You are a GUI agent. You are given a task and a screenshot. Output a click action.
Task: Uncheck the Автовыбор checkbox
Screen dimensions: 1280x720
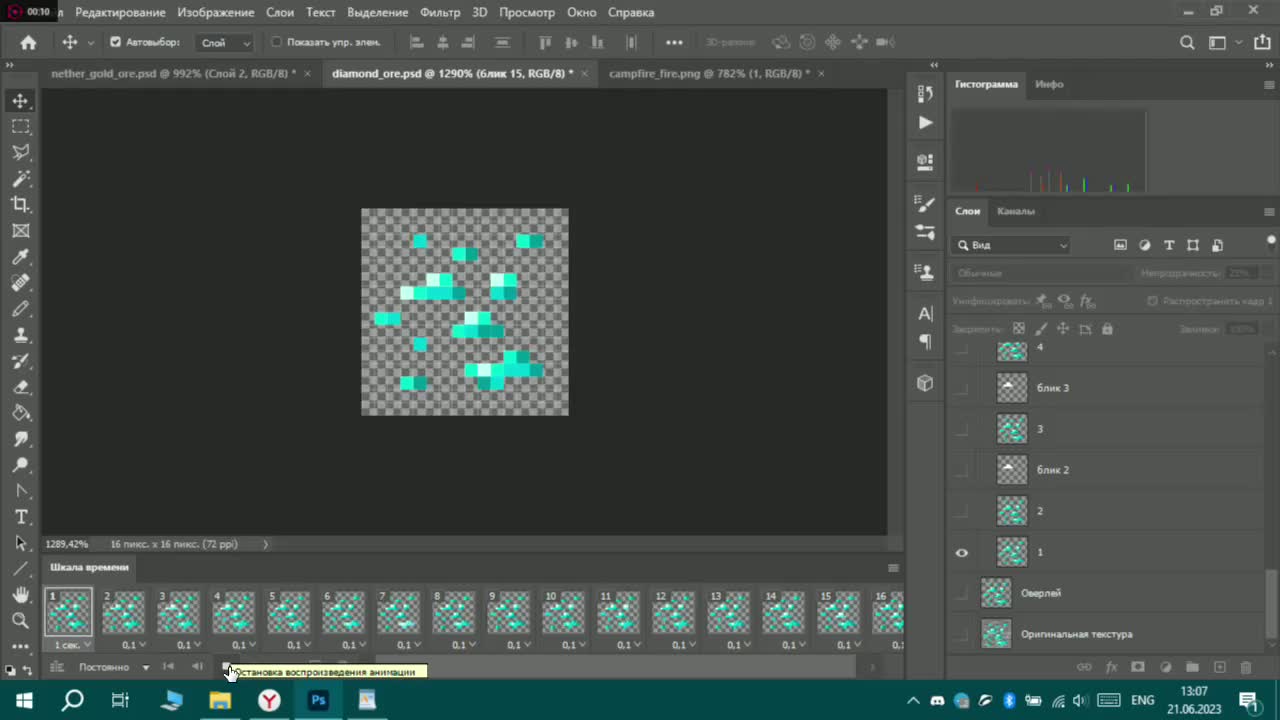click(115, 43)
